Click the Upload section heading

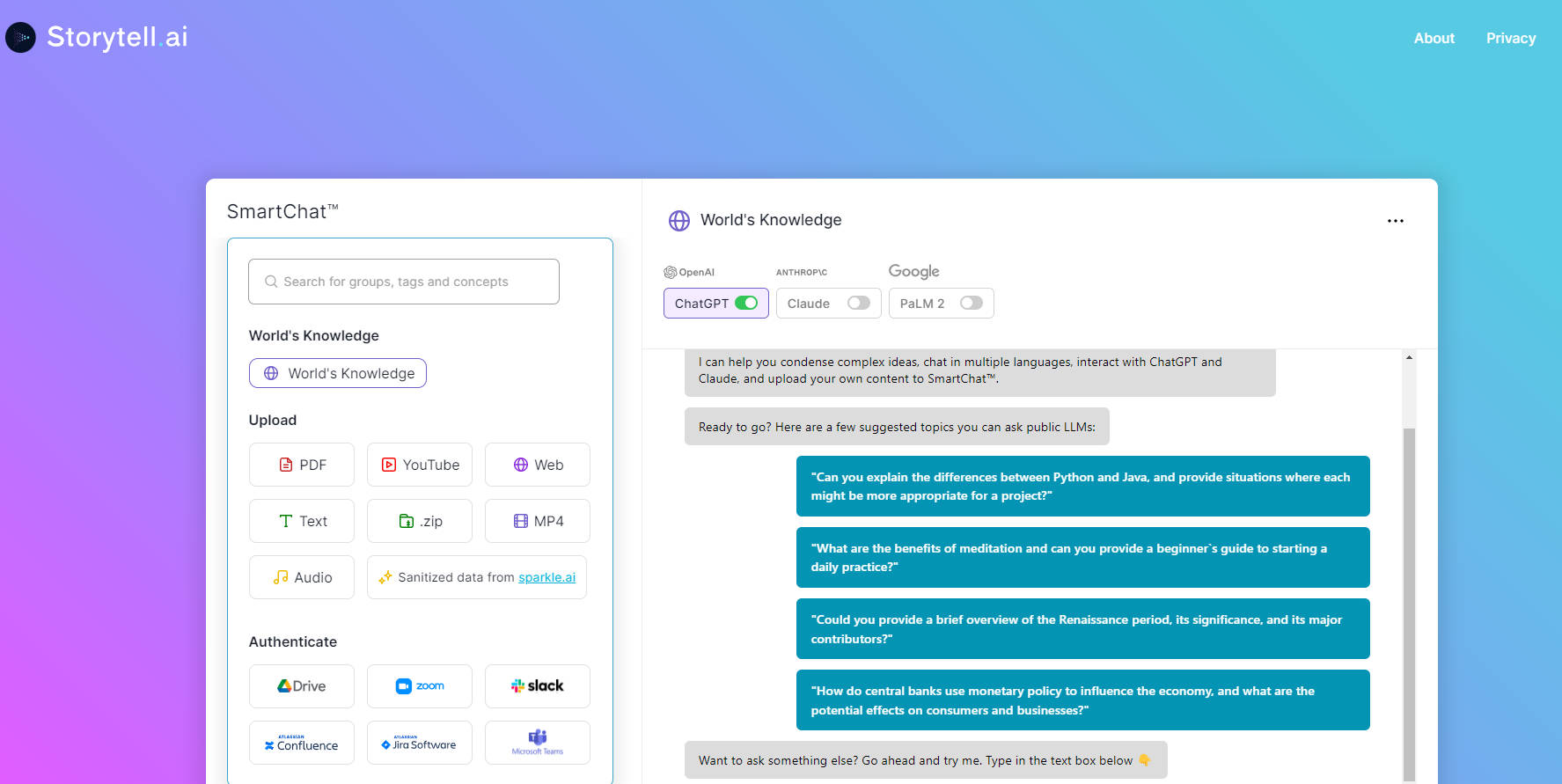(273, 420)
